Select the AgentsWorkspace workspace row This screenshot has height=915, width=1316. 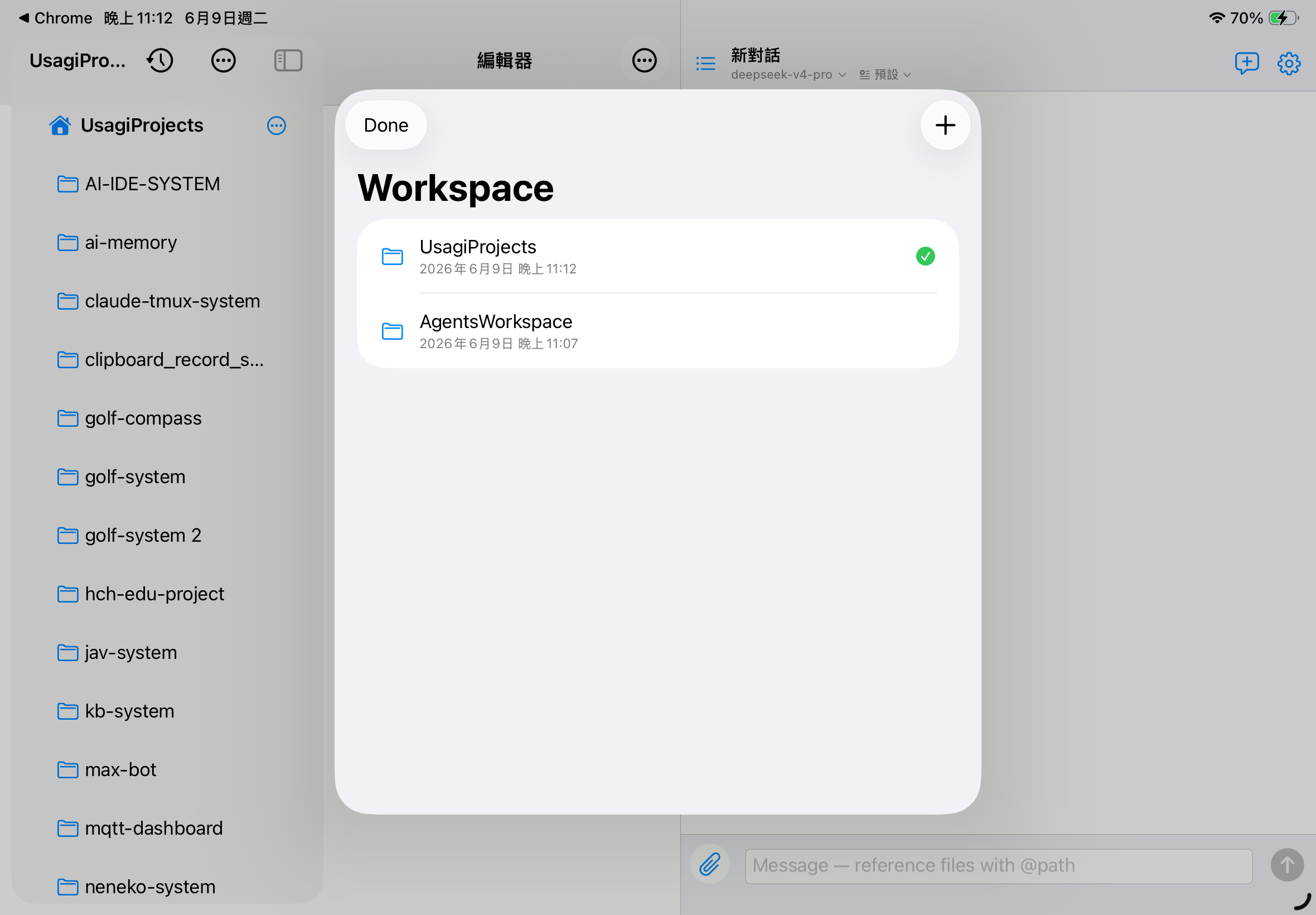pyautogui.click(x=657, y=331)
